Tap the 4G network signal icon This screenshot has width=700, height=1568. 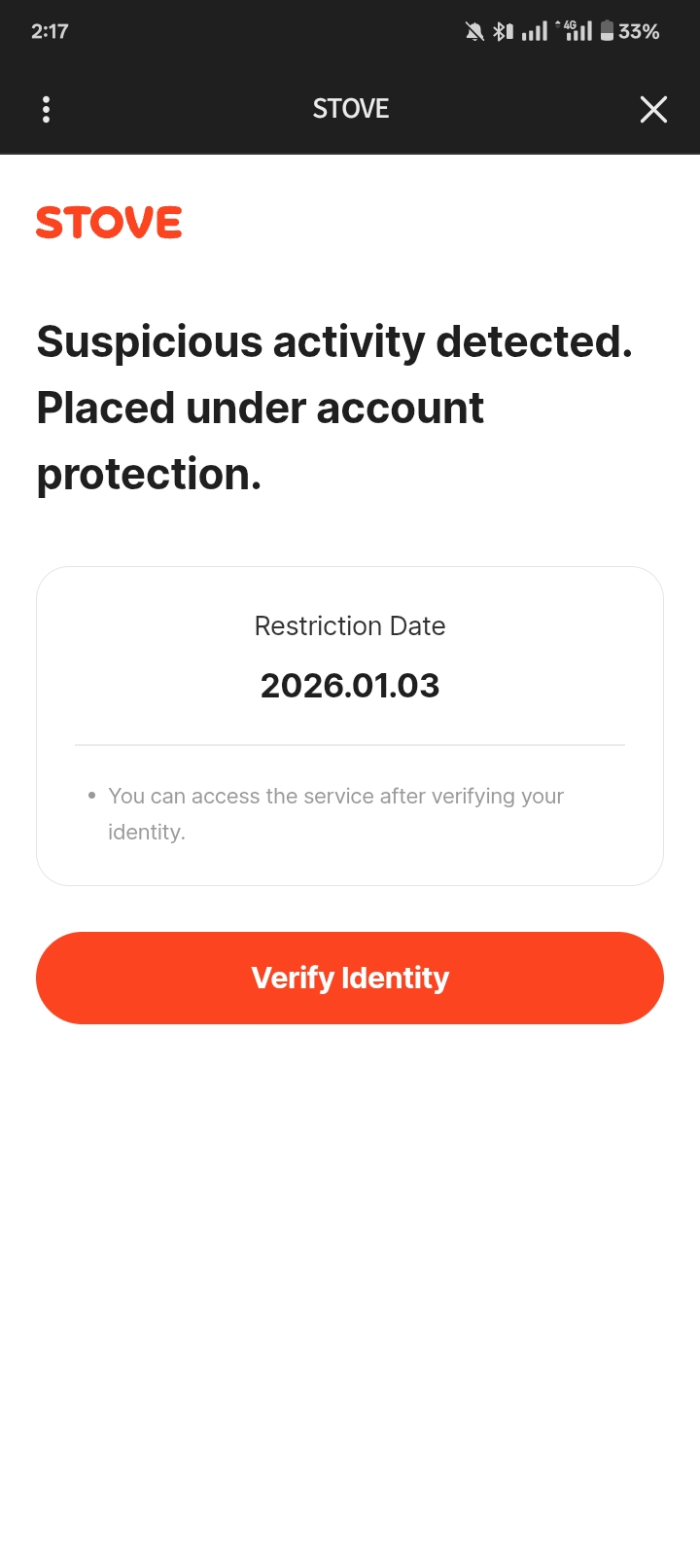click(575, 31)
